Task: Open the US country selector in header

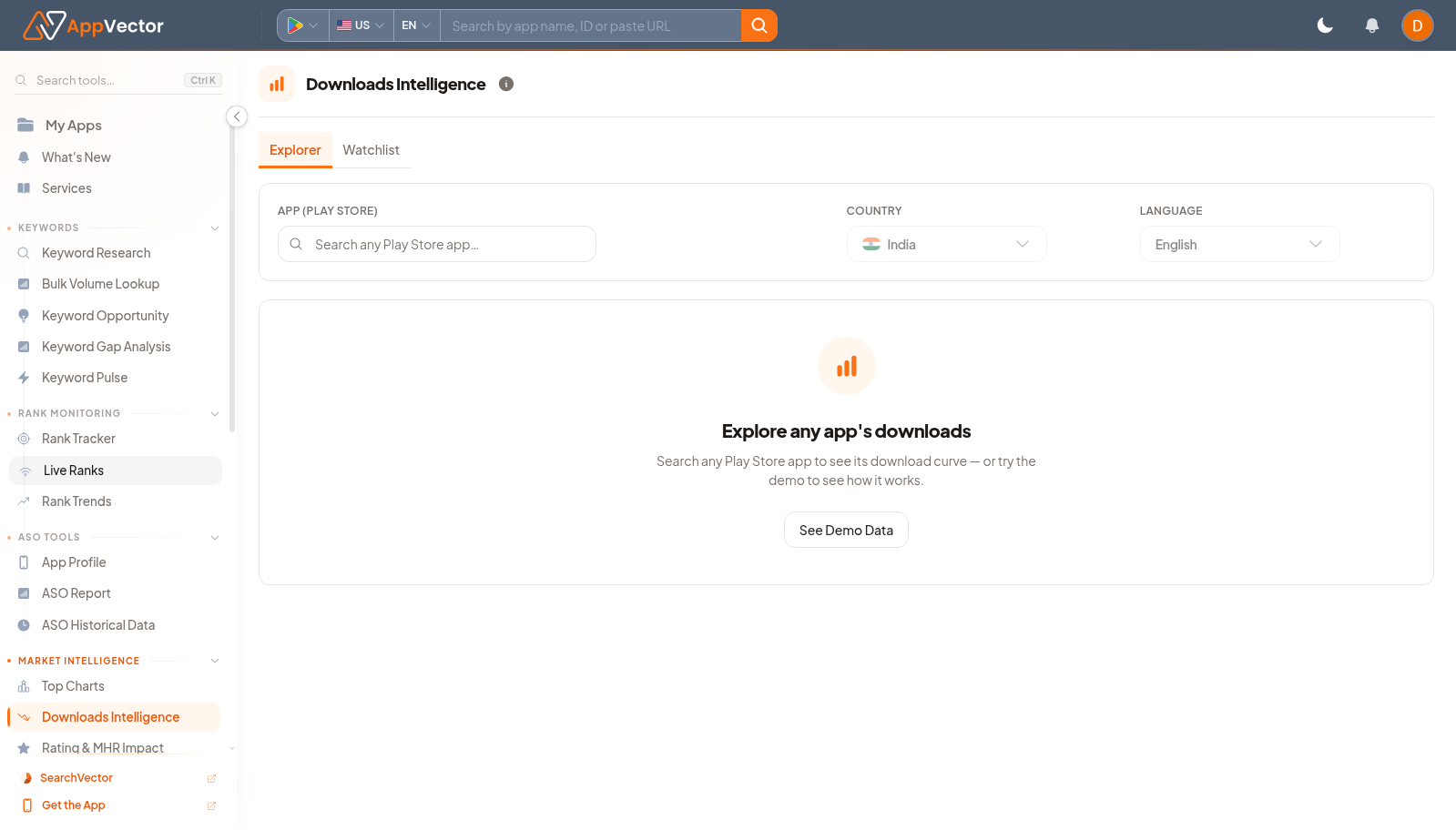Action: [361, 25]
